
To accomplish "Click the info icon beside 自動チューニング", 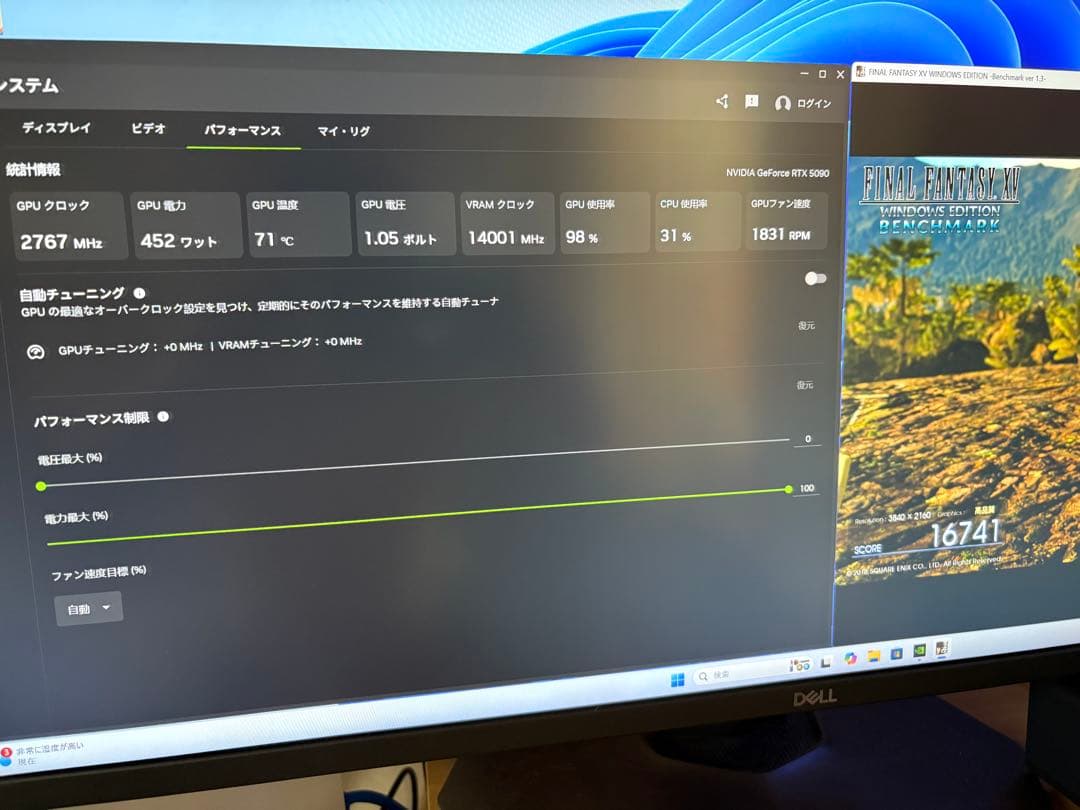I will 139,293.
